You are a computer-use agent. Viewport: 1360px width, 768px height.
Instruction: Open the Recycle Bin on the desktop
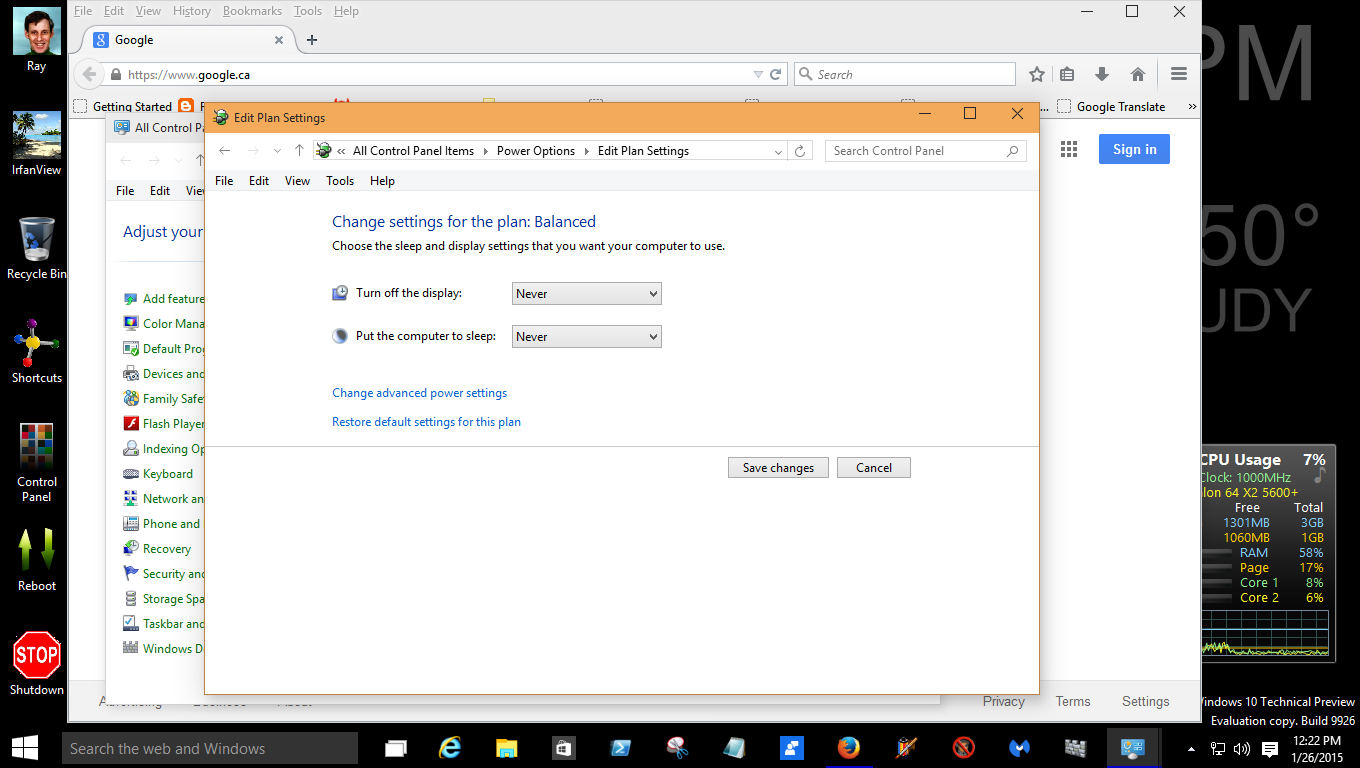pos(37,247)
